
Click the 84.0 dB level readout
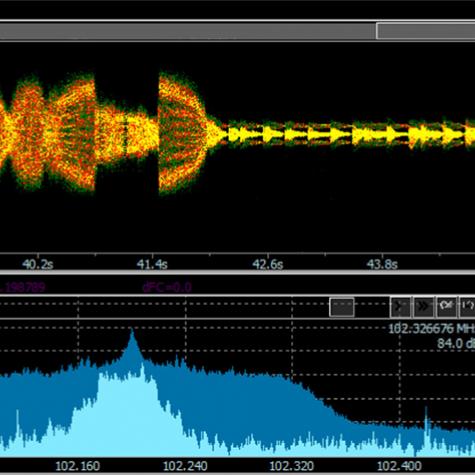(x=456, y=343)
